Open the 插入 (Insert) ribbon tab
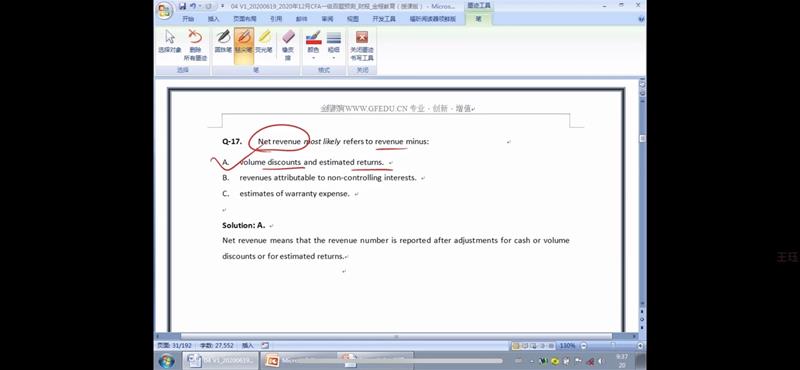Viewport: 800px width, 370px height. 213,19
